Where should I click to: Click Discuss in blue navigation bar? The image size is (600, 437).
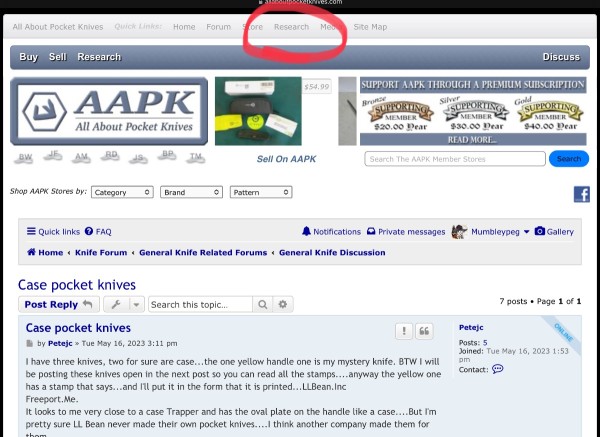click(x=561, y=57)
